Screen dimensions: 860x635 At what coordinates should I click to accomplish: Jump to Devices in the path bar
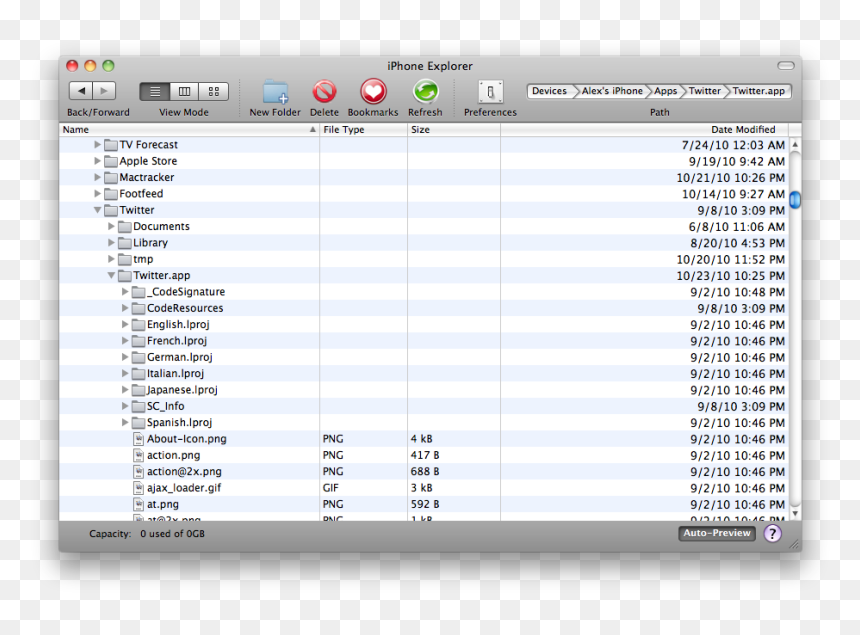(550, 91)
